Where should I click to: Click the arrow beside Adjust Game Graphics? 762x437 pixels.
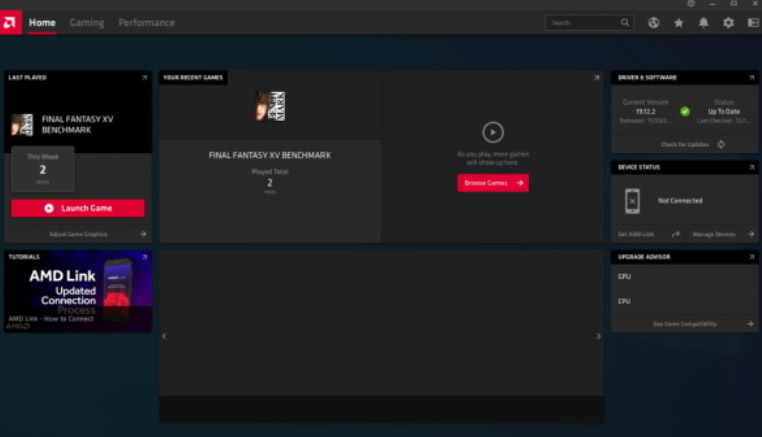pos(143,234)
